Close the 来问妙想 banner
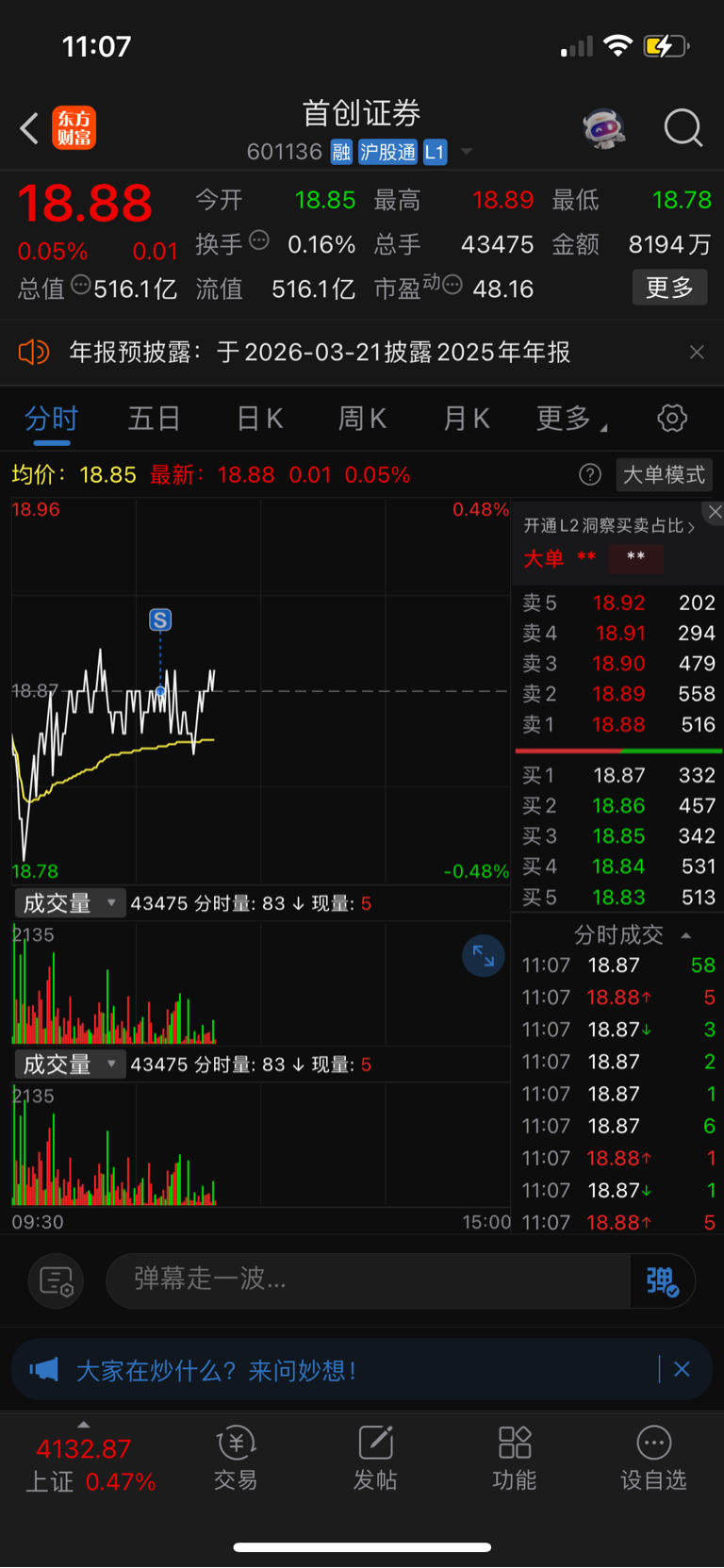Viewport: 724px width, 1568px height. 682,1369
